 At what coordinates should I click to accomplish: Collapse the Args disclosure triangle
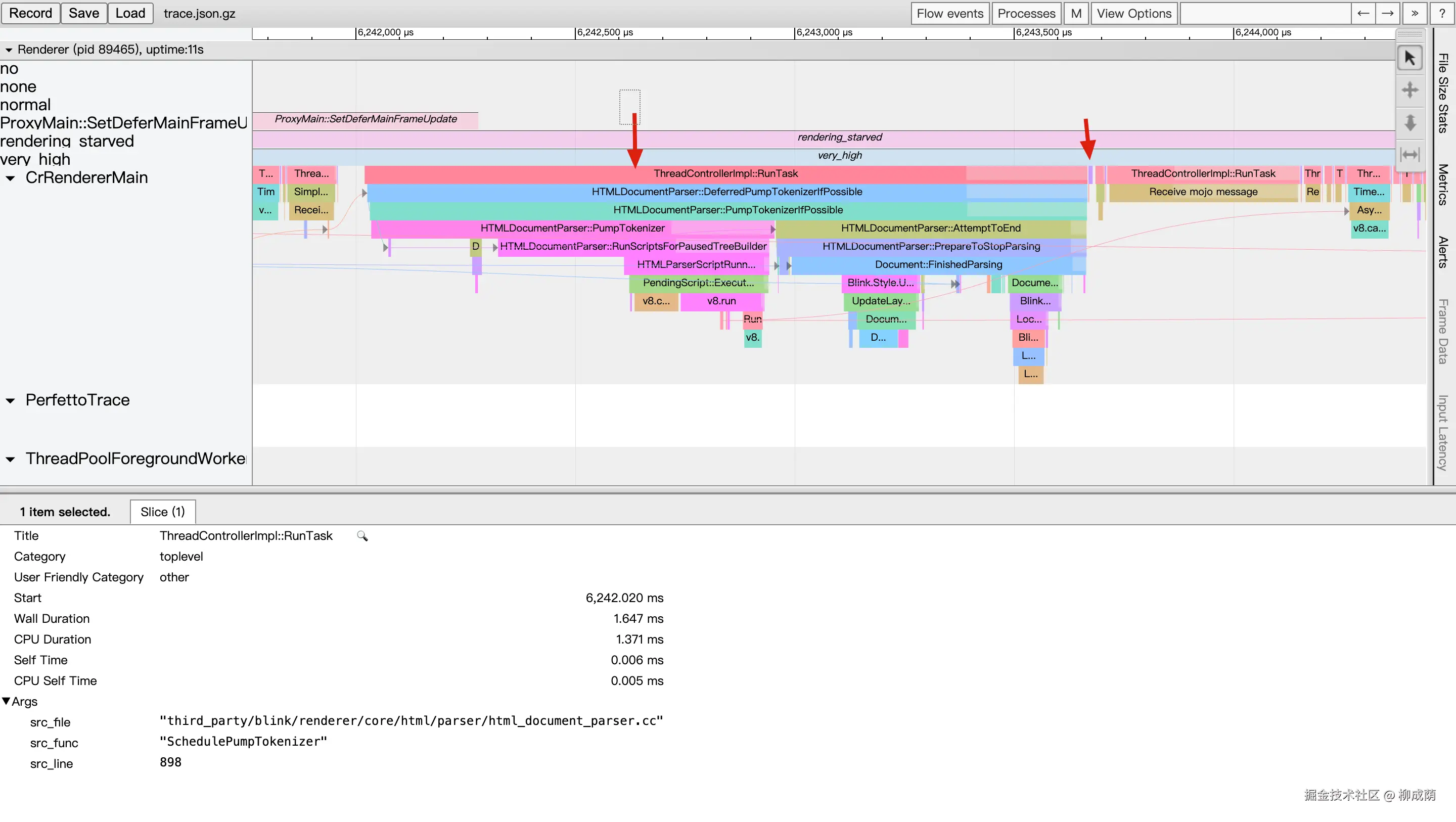6,701
